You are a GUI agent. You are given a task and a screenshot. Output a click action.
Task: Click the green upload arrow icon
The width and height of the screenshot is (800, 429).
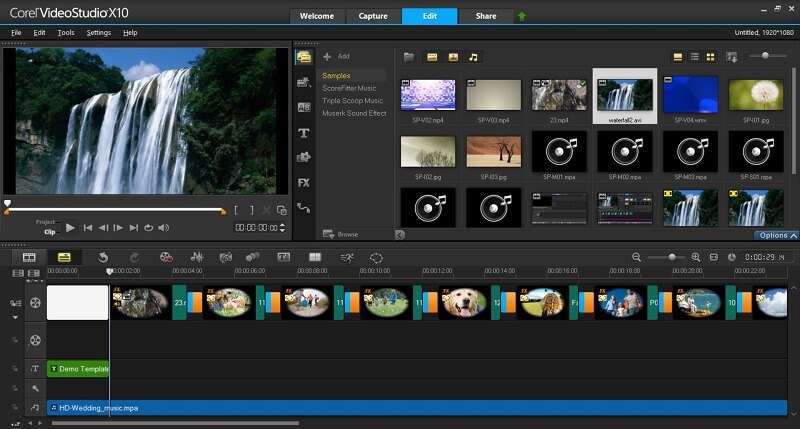coord(521,16)
